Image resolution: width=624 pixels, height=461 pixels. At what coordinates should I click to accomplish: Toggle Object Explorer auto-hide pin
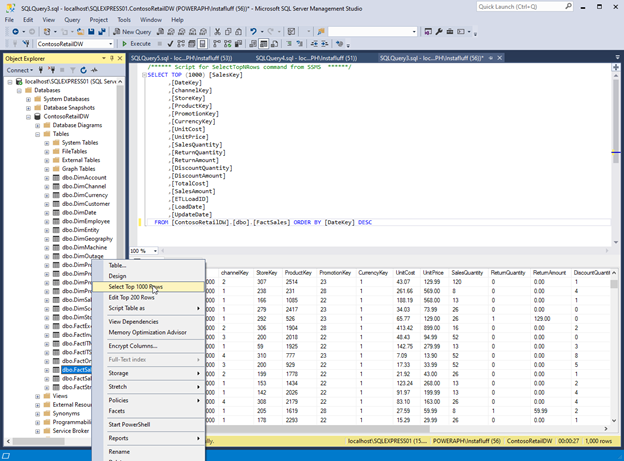click(112, 58)
